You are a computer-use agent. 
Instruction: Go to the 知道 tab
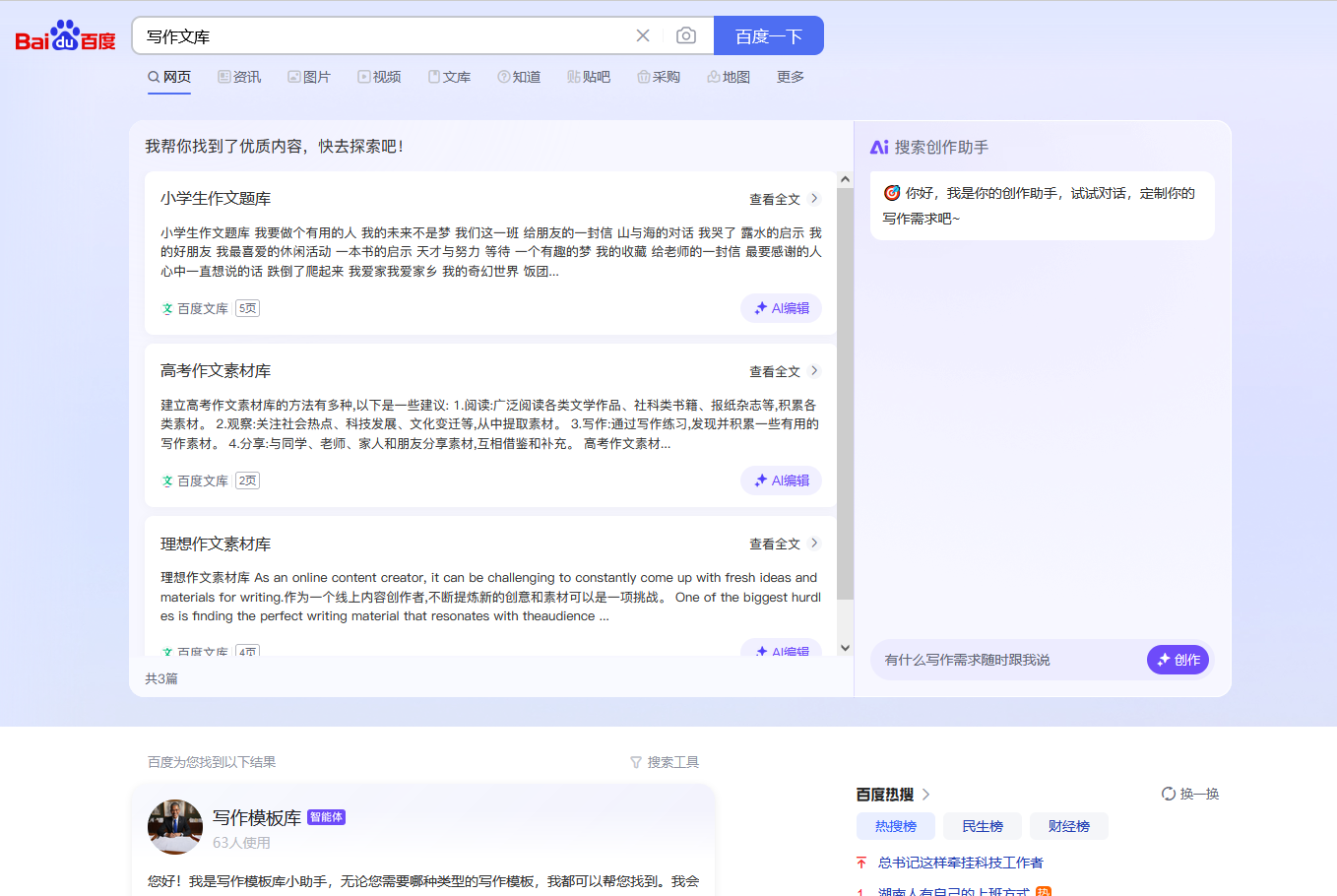click(x=519, y=77)
